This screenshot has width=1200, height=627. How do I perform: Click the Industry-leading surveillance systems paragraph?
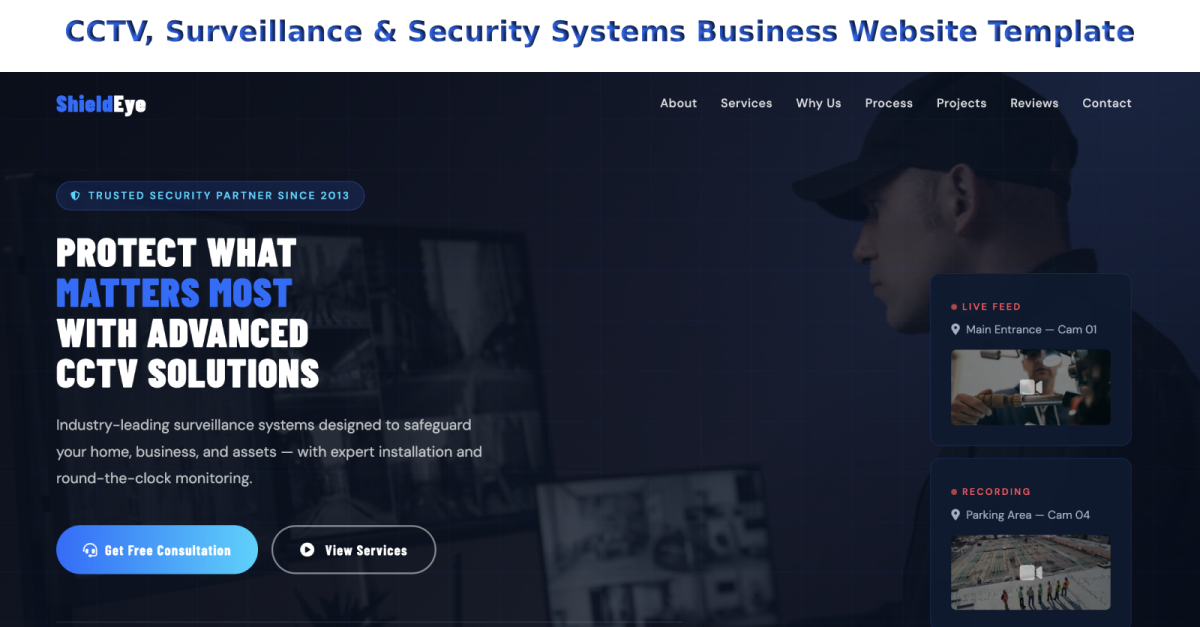[269, 452]
